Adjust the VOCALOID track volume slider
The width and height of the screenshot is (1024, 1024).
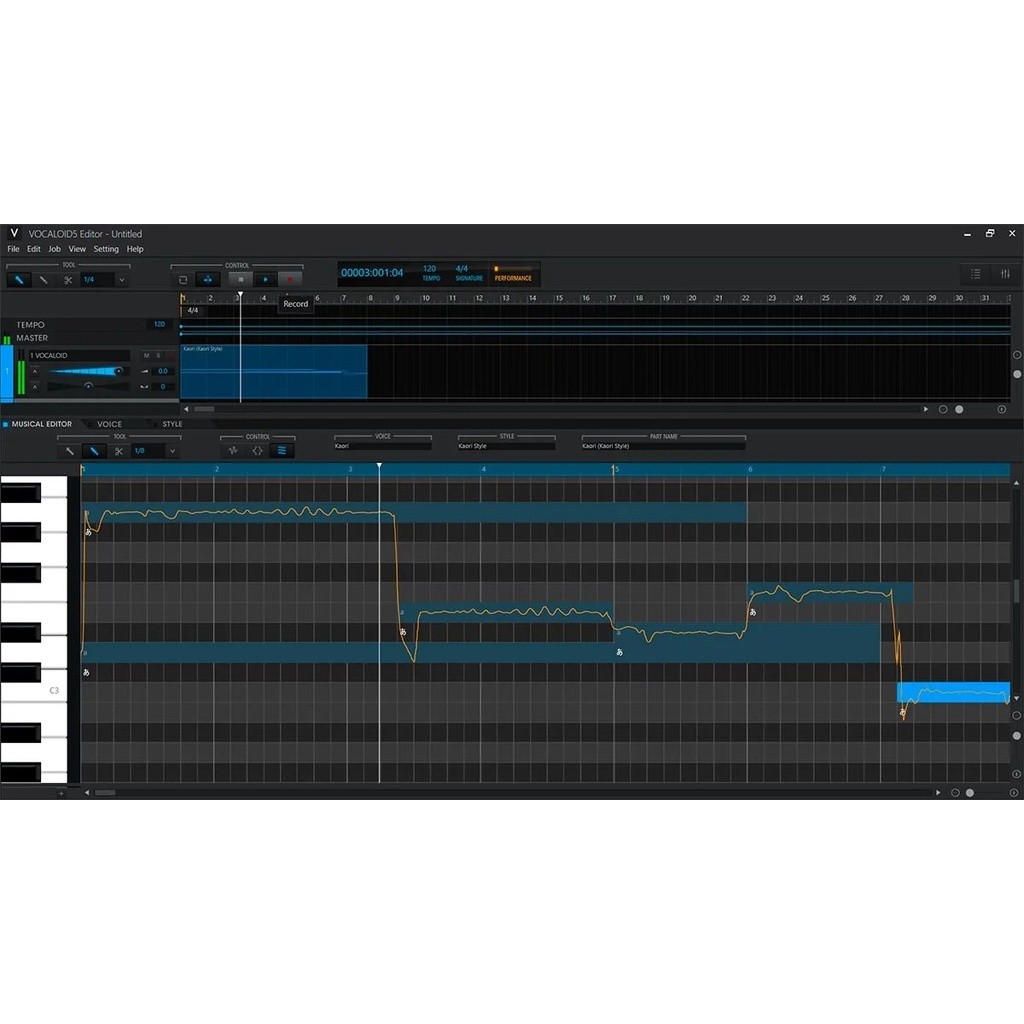click(x=84, y=371)
